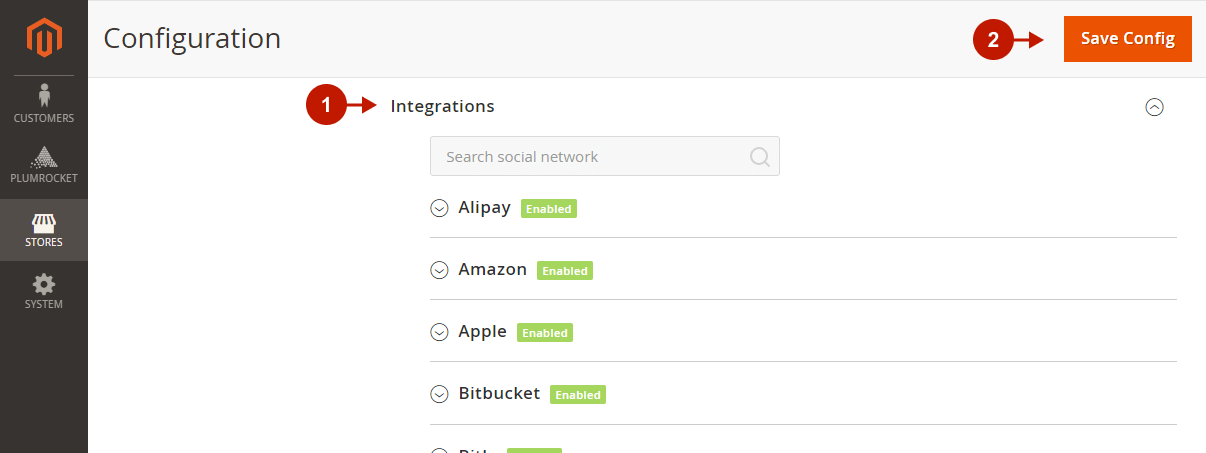Click the Alipay Enabled badge
Viewport: 1206px width, 453px height.
549,209
